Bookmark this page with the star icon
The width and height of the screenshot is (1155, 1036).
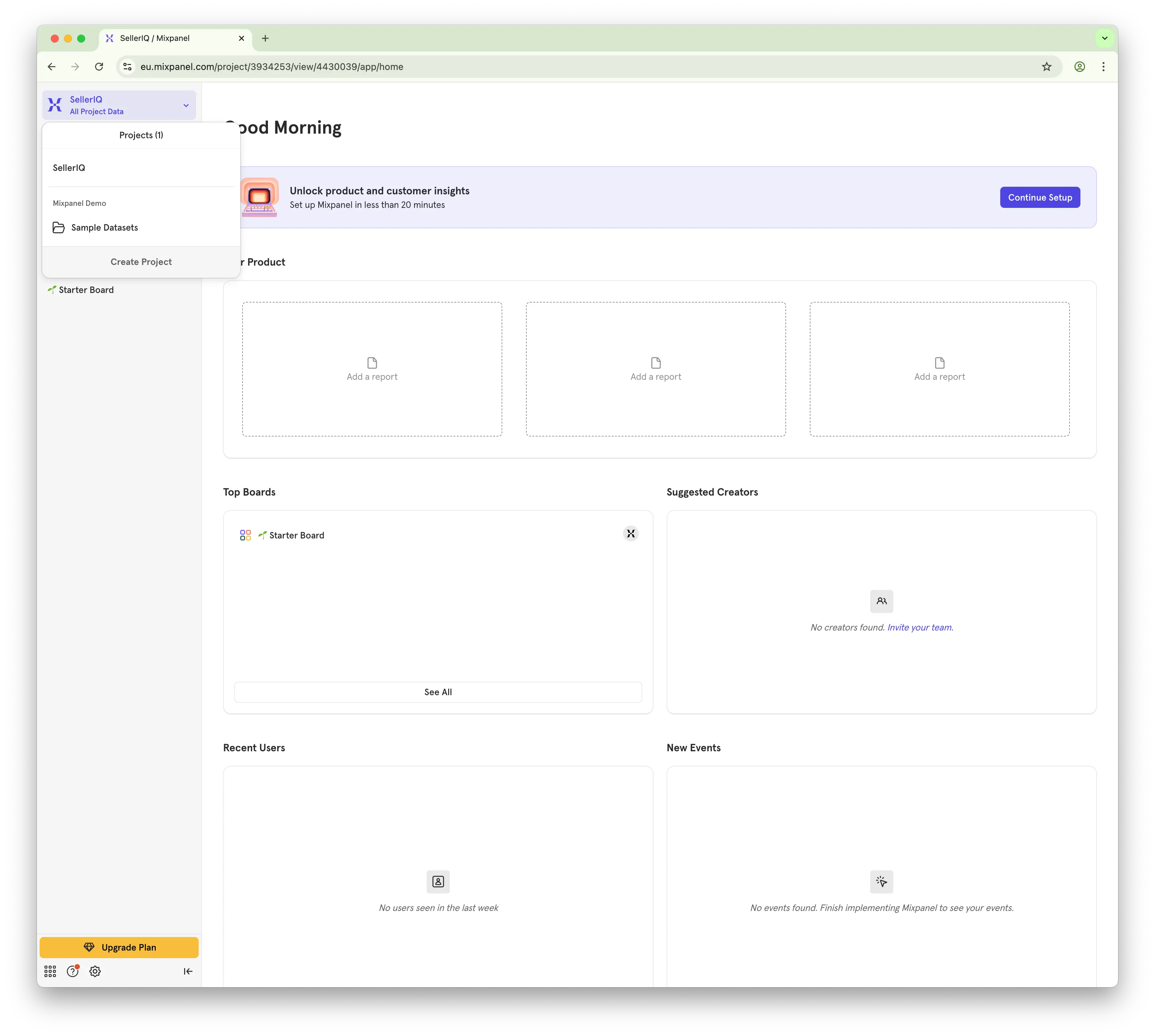point(1047,67)
